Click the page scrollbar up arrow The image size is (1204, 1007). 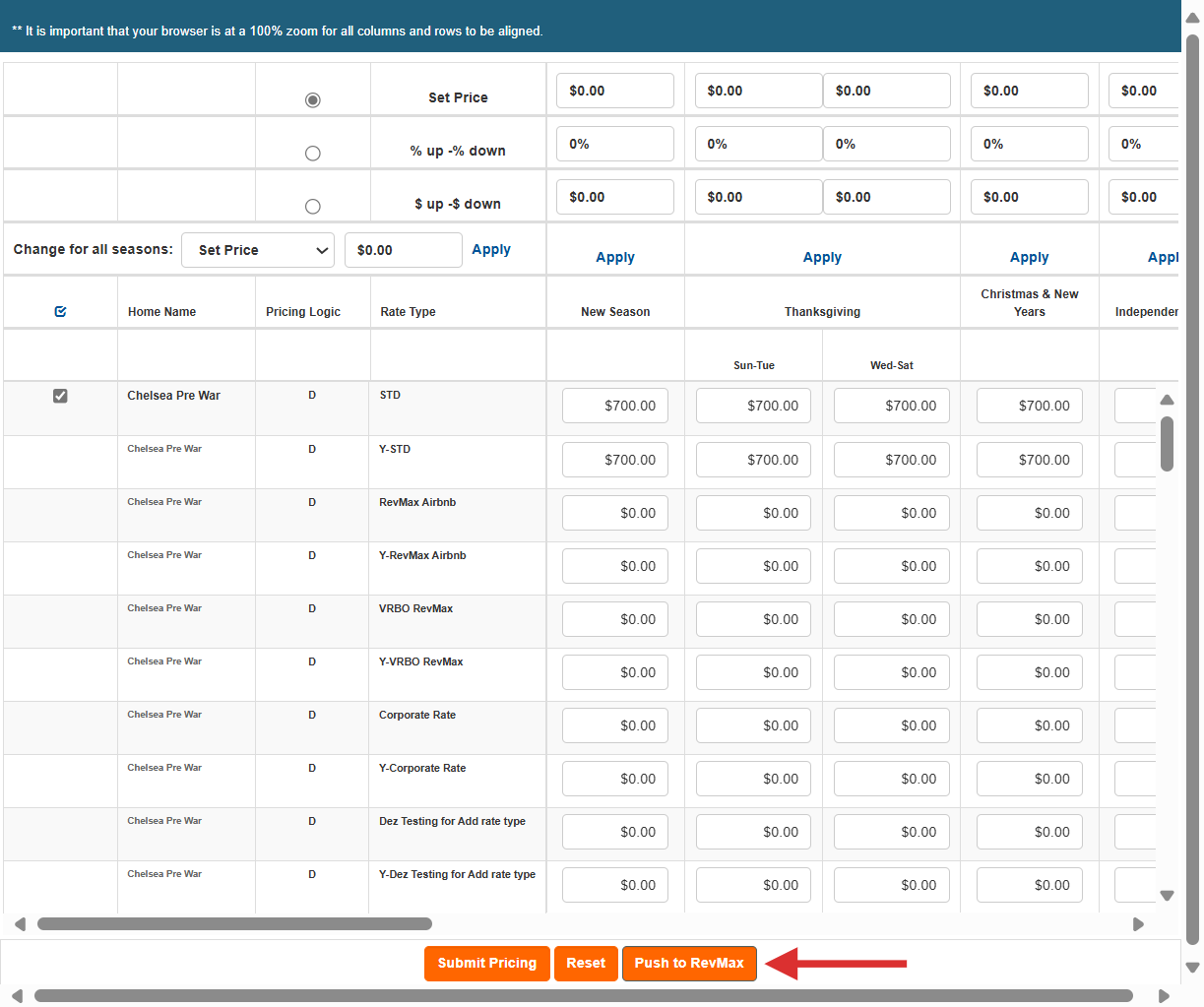tap(1192, 18)
